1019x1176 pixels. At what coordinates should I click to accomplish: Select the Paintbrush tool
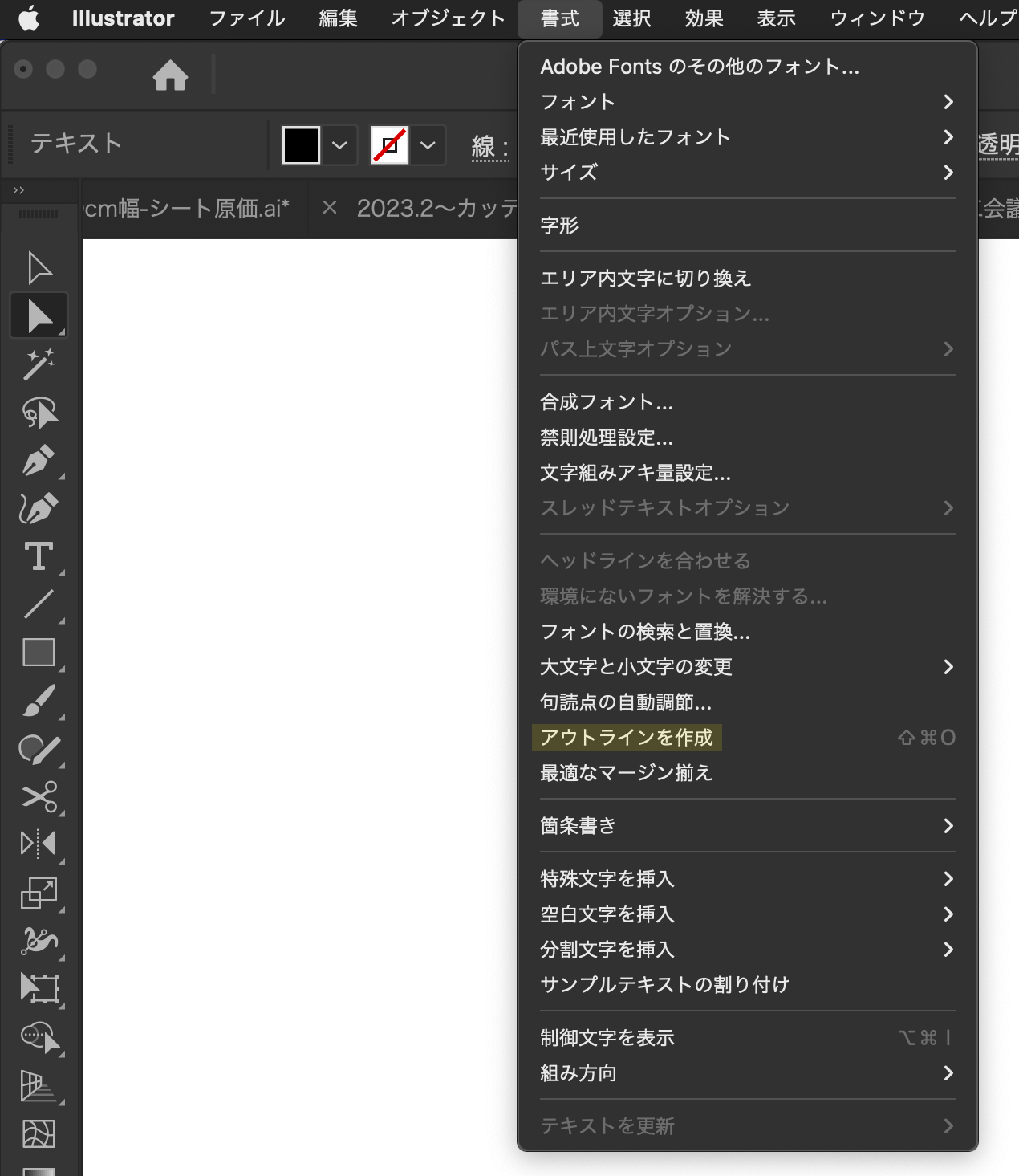click(x=39, y=701)
